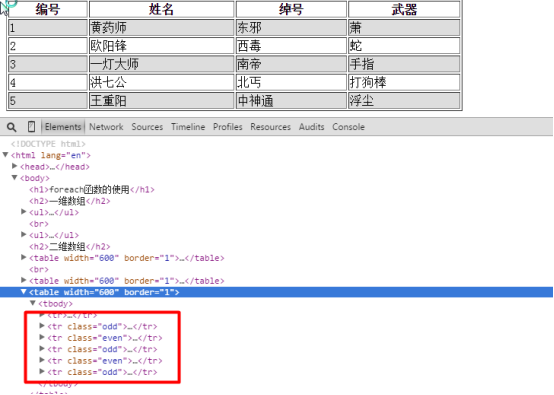This screenshot has height=395, width=554.
Task: Click the cell 手指
Action: click(404, 64)
